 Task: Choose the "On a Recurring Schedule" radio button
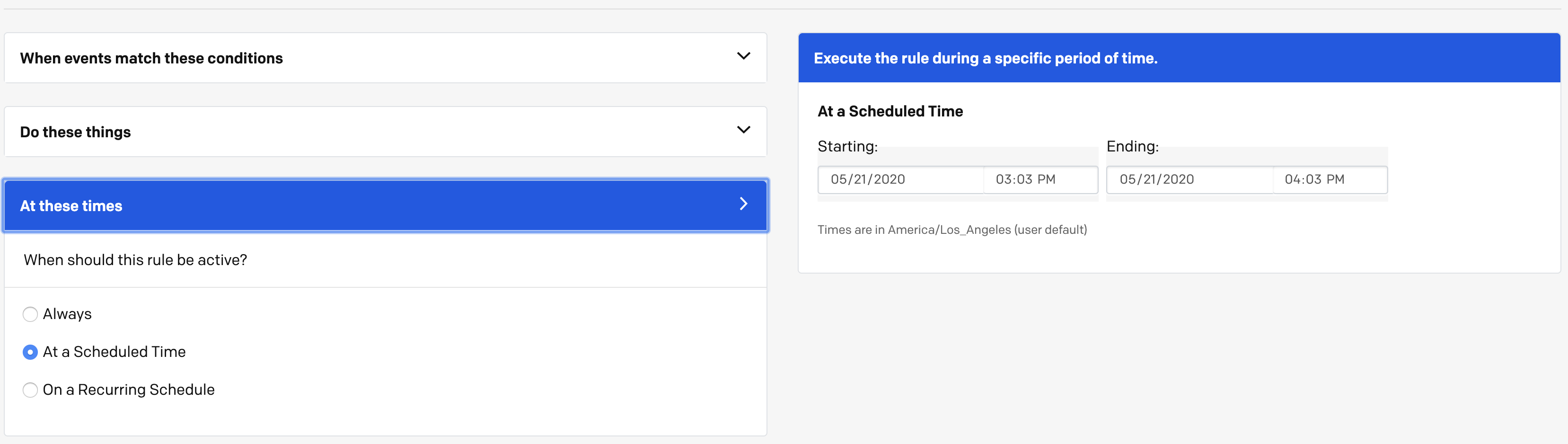[x=30, y=390]
